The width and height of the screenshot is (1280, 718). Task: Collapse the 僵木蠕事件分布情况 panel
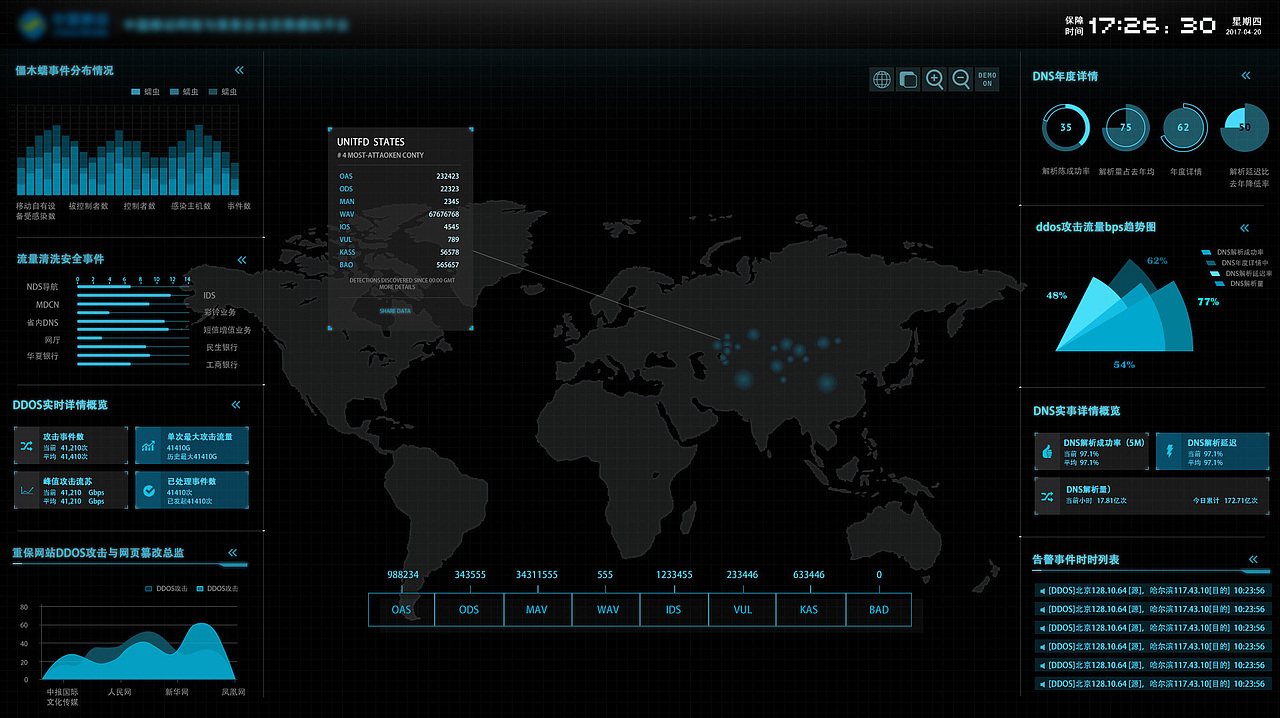(239, 70)
